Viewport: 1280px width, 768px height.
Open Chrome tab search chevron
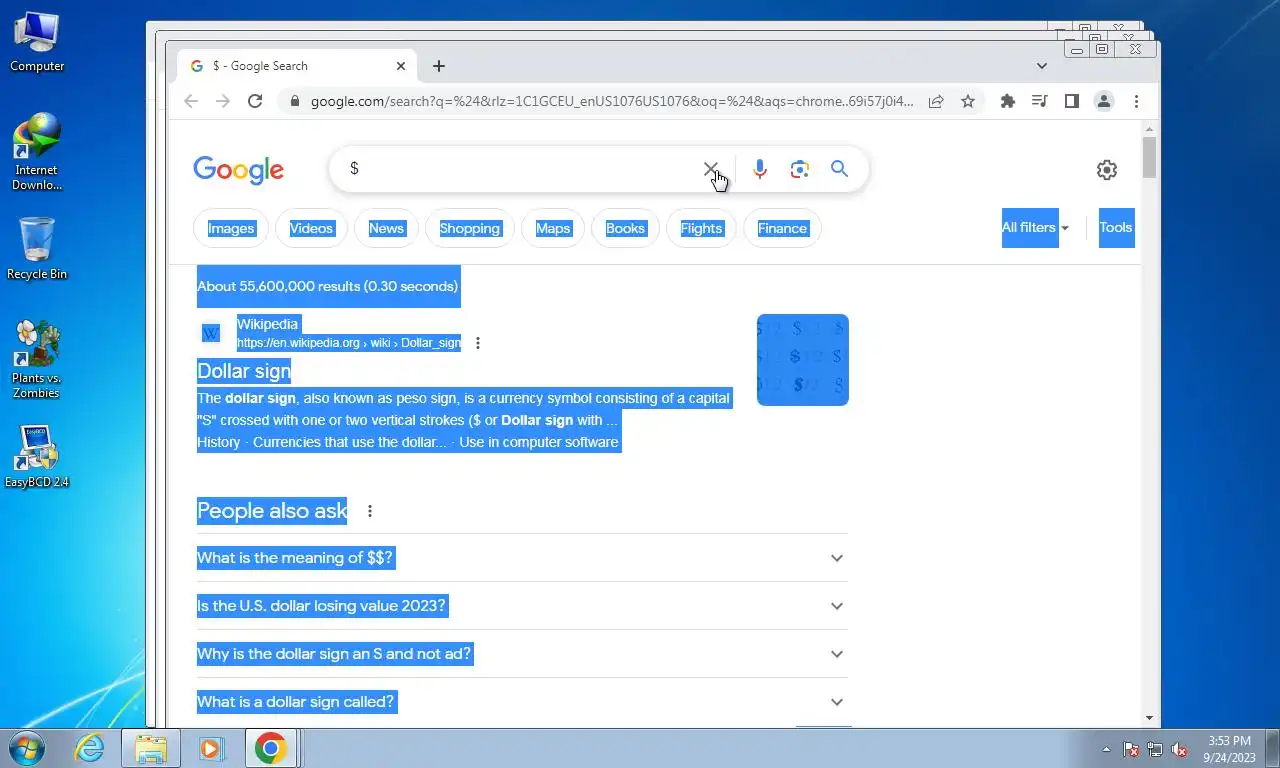[x=1041, y=66]
